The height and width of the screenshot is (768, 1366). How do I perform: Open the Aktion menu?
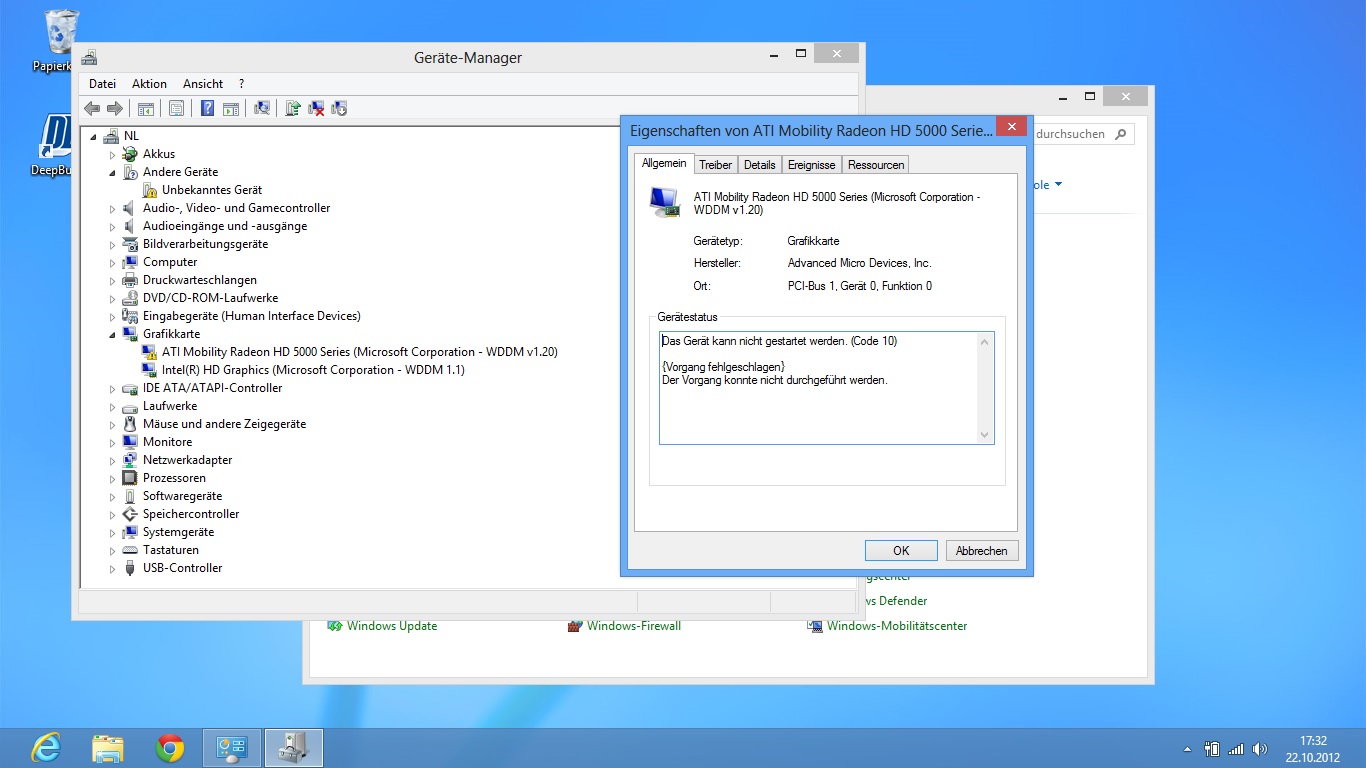tap(149, 84)
